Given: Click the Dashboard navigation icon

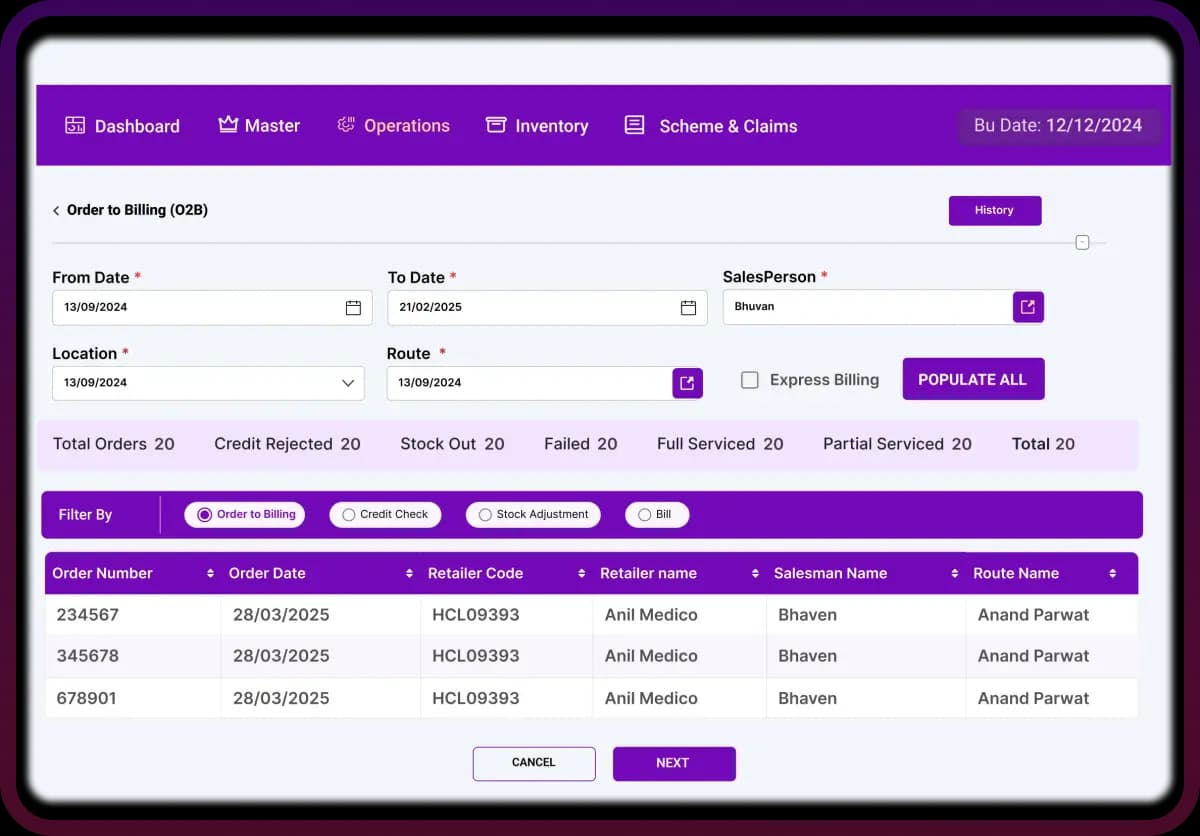Looking at the screenshot, I should [x=72, y=125].
